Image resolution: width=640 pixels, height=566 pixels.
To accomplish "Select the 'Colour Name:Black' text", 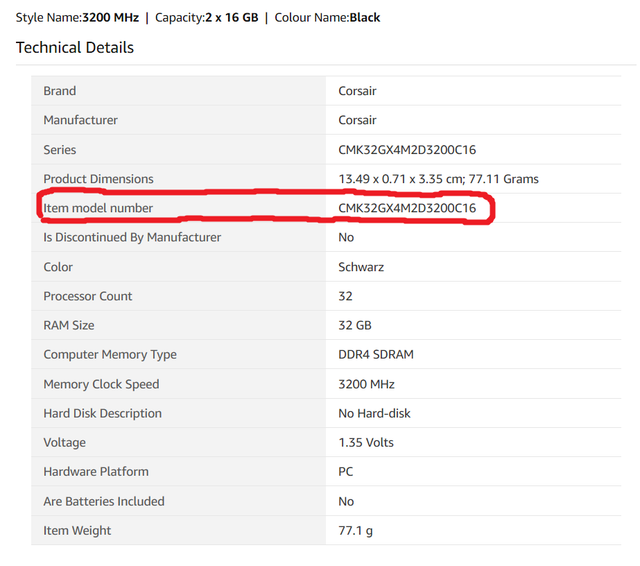I will [x=327, y=18].
